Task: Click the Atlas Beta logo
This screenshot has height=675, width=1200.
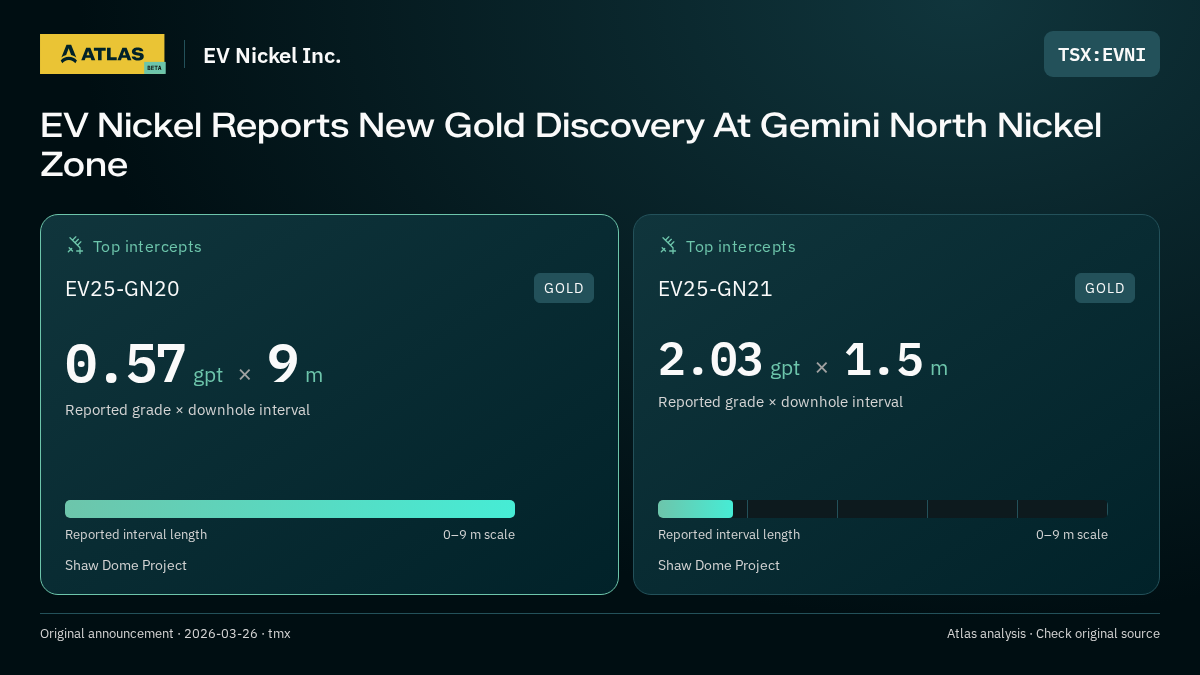Action: tap(102, 54)
